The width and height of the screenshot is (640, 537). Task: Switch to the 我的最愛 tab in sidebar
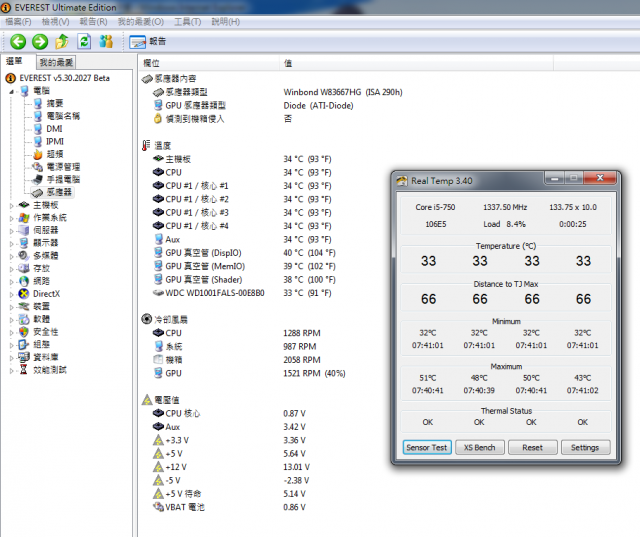click(x=56, y=62)
